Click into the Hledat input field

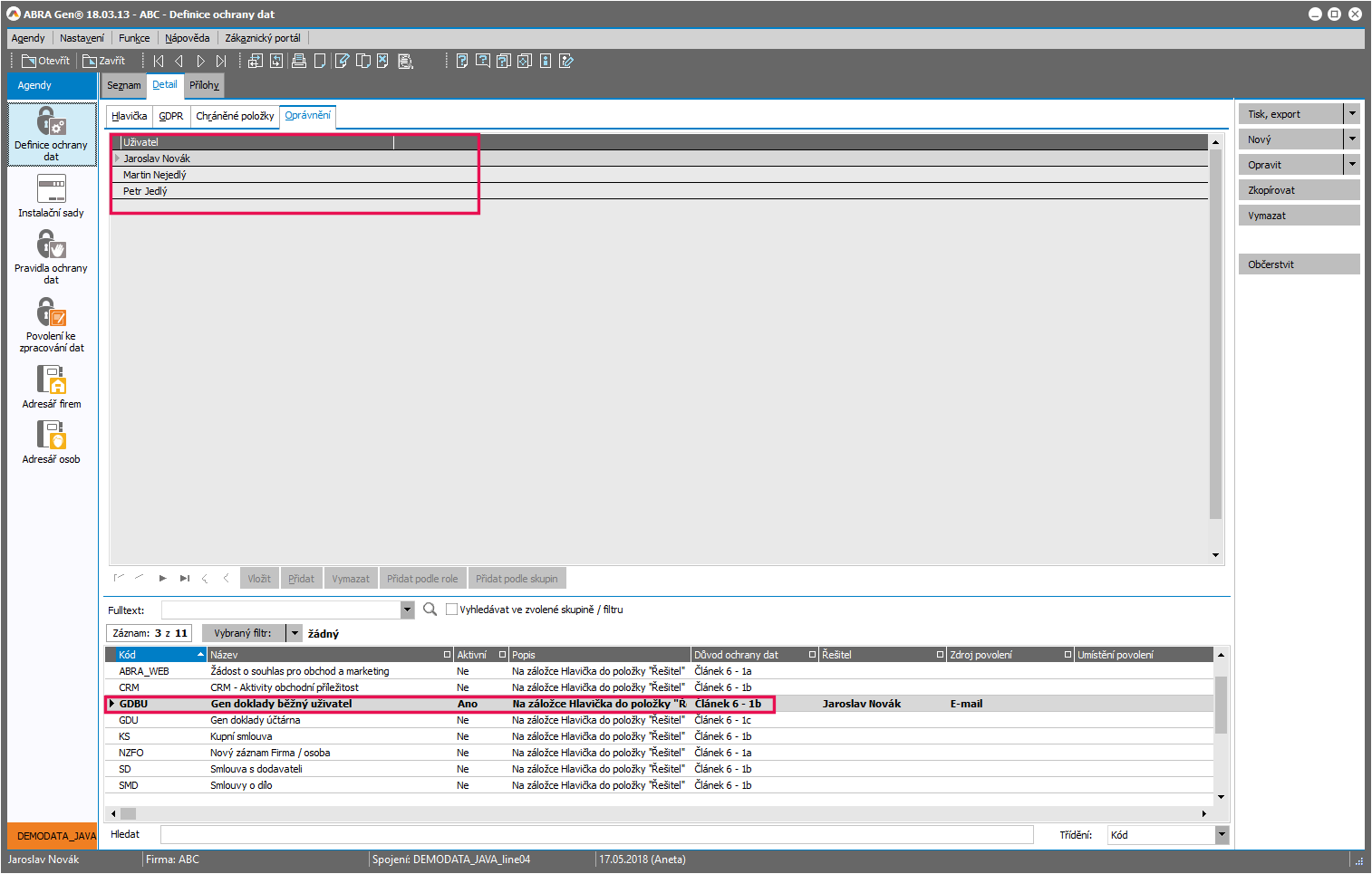[x=596, y=835]
